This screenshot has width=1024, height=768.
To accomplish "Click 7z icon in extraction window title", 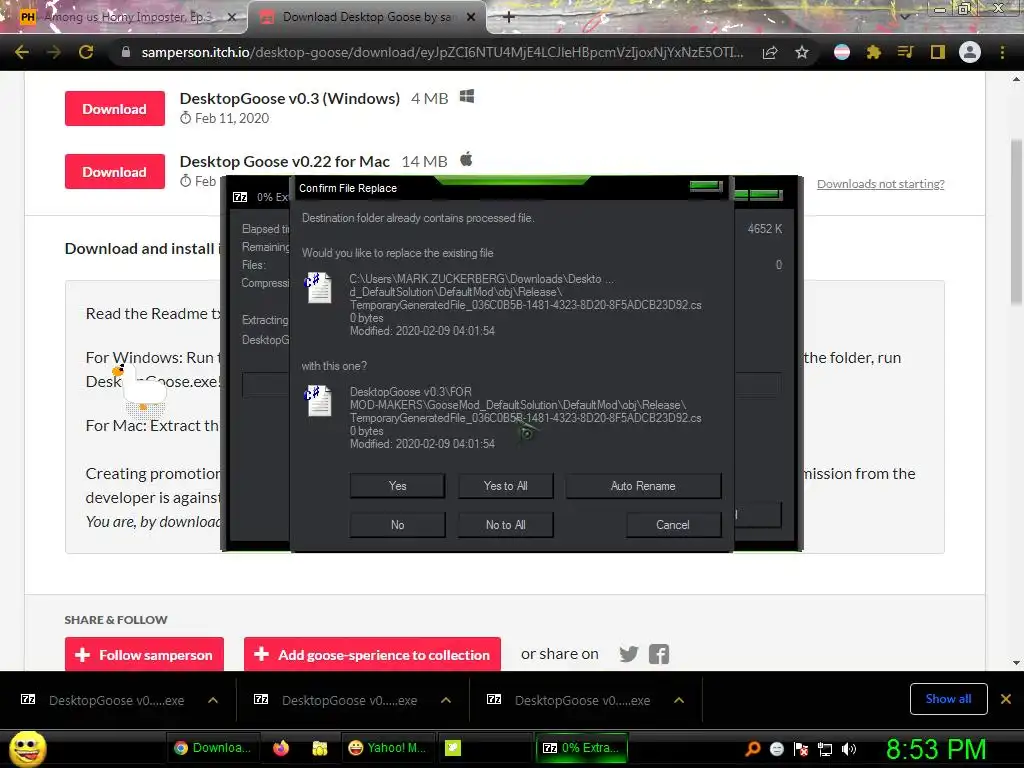I will click(x=240, y=197).
